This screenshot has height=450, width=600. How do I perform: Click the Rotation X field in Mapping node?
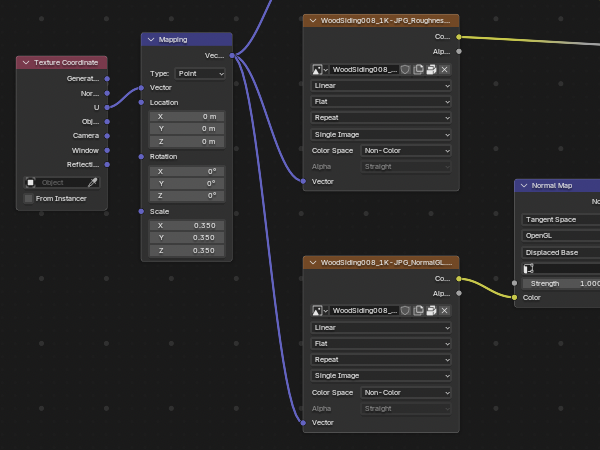coord(187,171)
